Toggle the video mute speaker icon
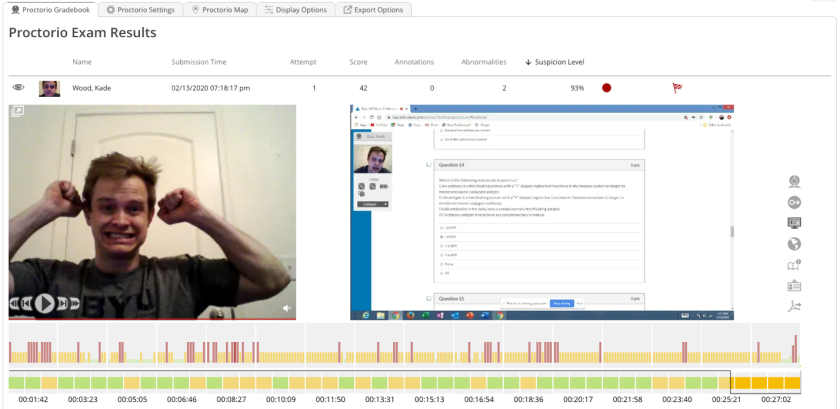The image size is (840, 409). [287, 308]
